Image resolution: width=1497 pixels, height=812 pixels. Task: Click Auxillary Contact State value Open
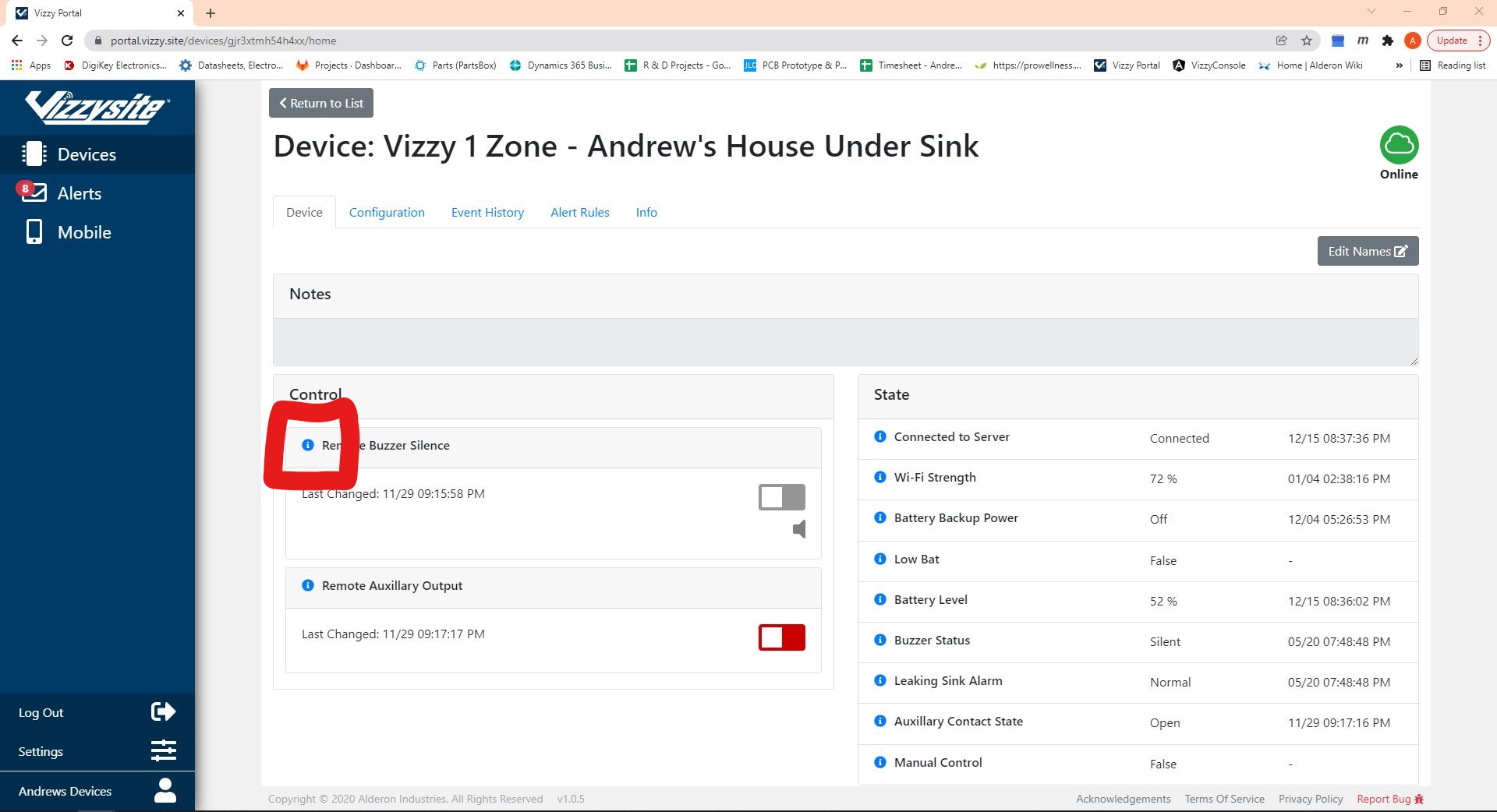click(1165, 722)
